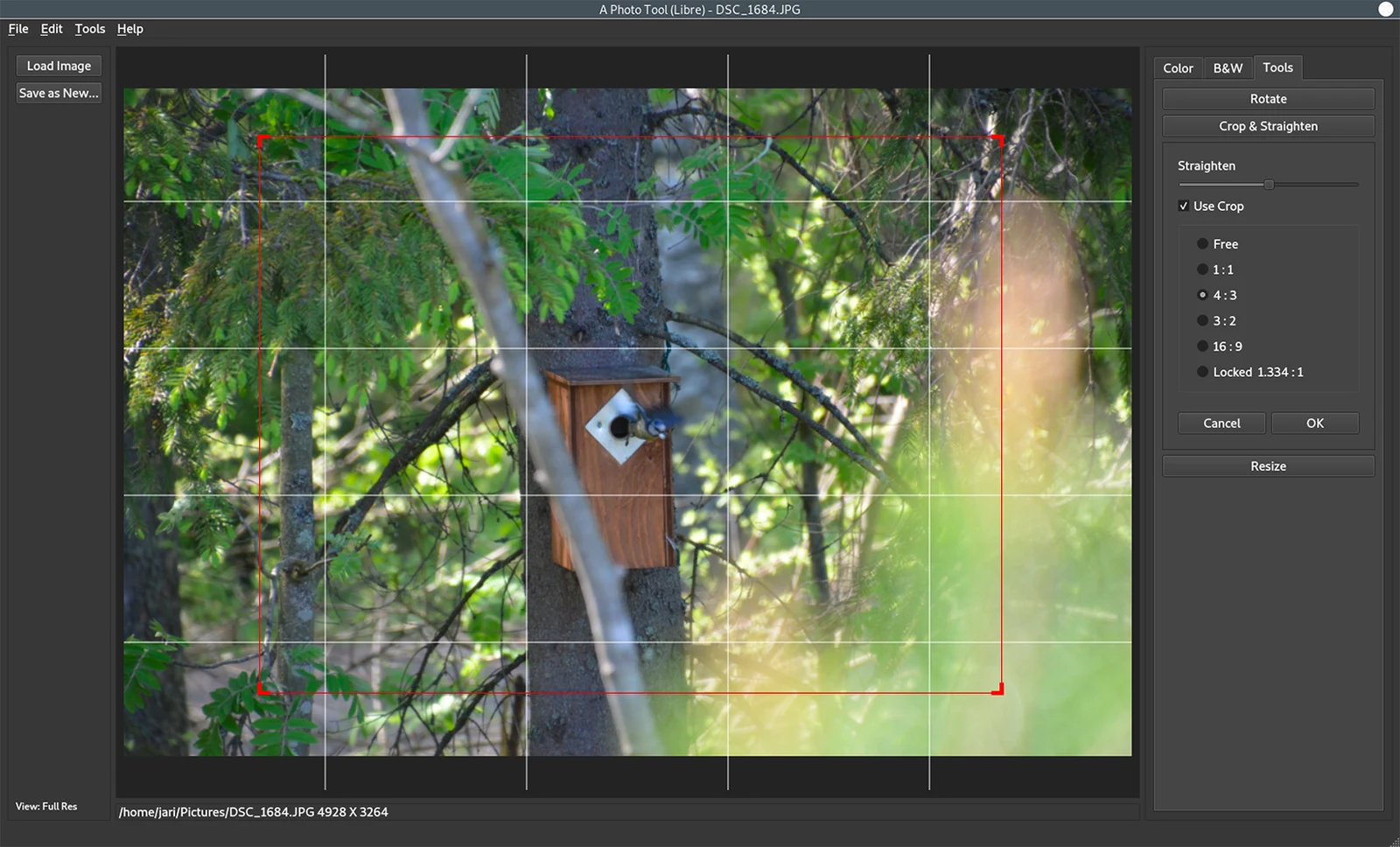Click the top-right red crop corner handle

[x=998, y=139]
